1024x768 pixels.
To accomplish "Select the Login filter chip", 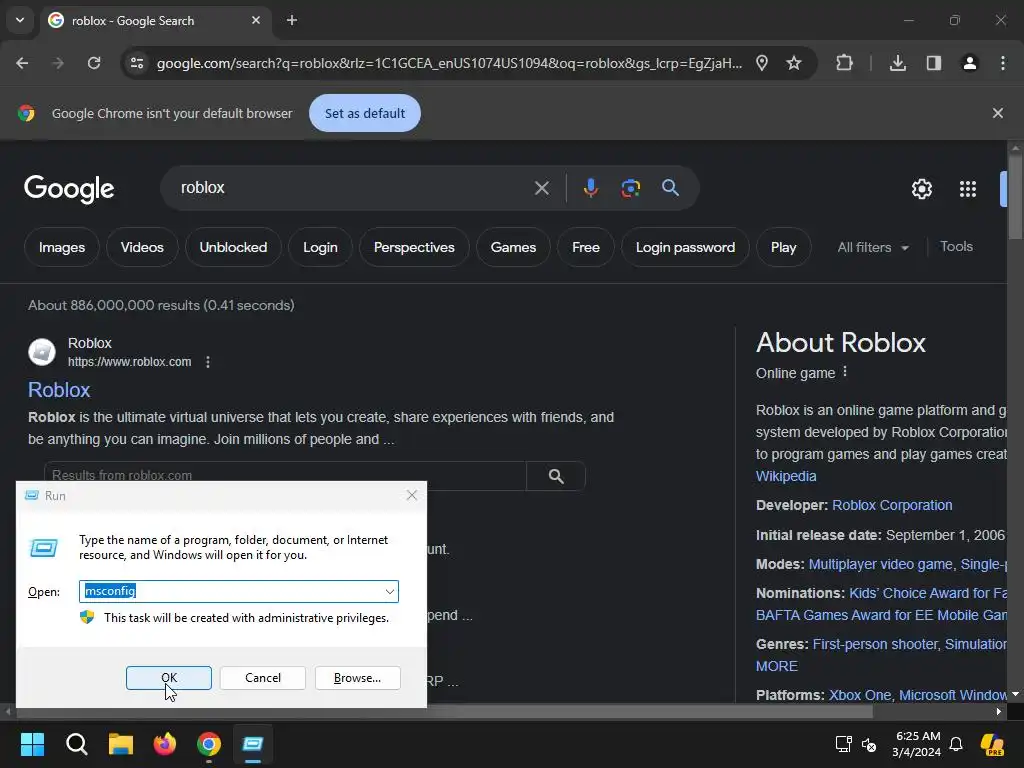I will pyautogui.click(x=320, y=248).
